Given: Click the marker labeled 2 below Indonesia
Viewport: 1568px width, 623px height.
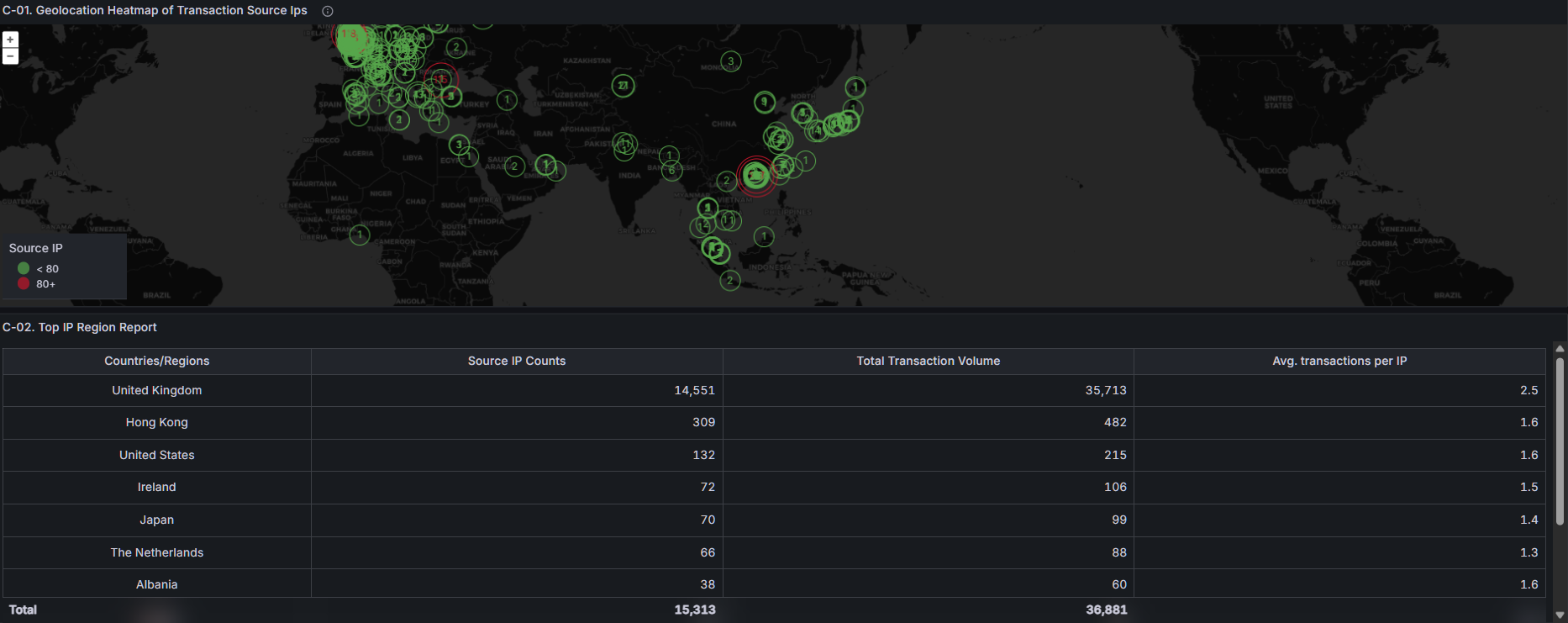Looking at the screenshot, I should (730, 280).
